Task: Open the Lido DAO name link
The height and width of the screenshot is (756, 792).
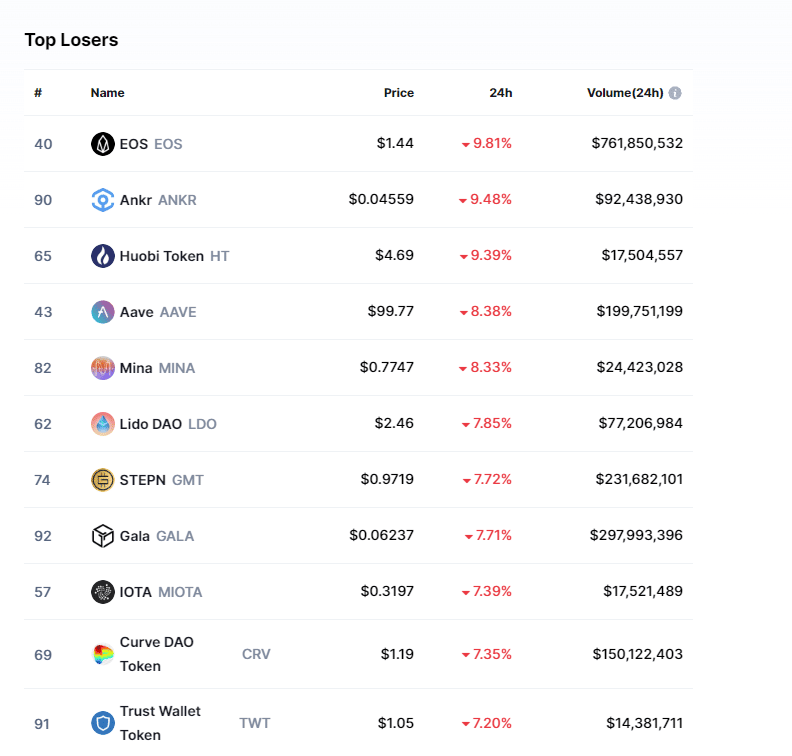Action: click(150, 424)
